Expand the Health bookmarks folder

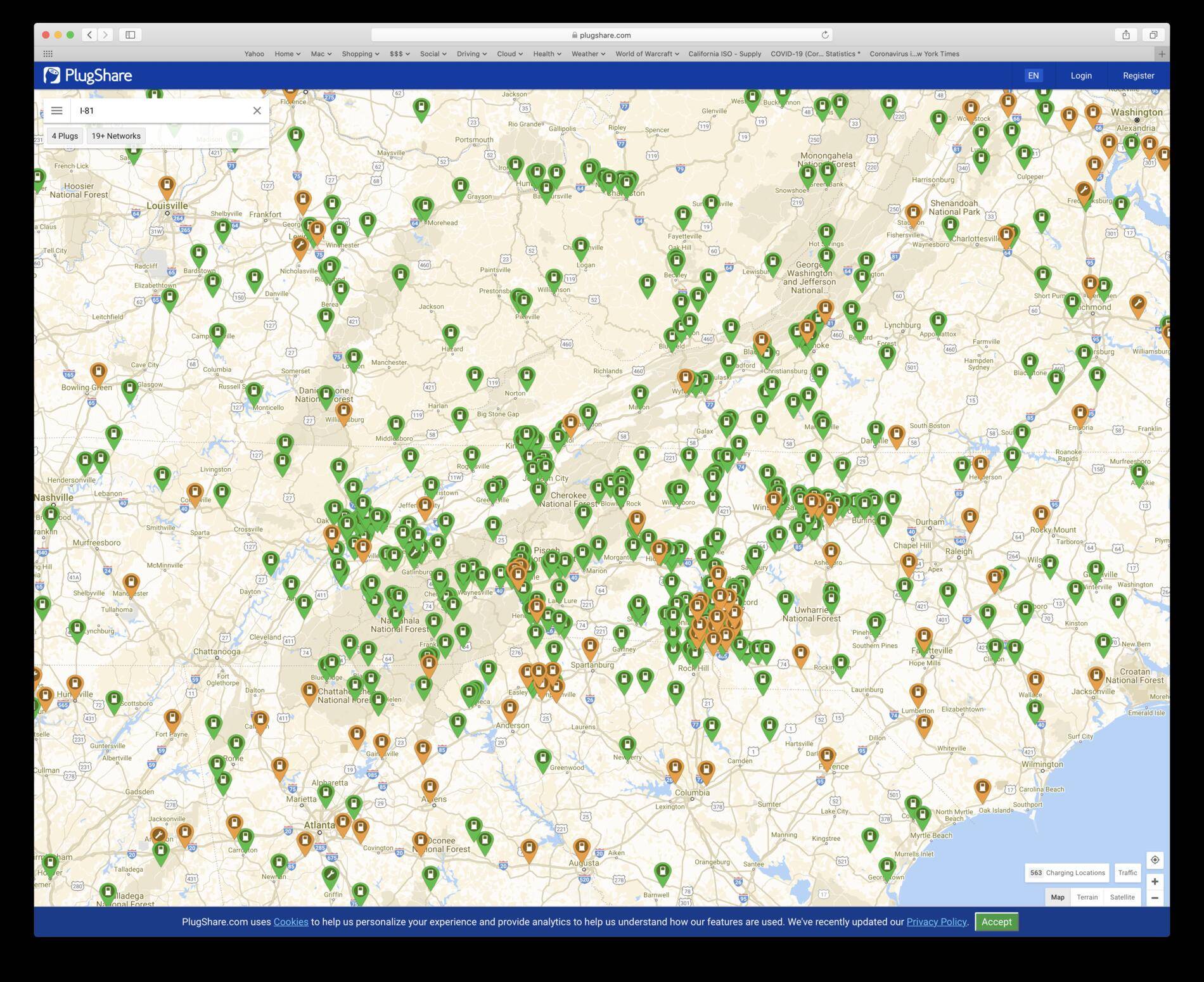547,54
